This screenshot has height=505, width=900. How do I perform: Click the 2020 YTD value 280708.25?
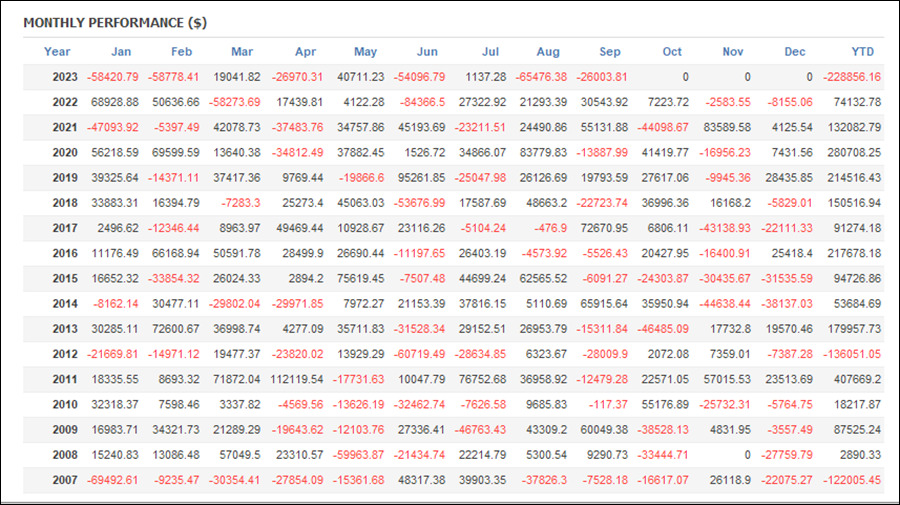pos(854,153)
